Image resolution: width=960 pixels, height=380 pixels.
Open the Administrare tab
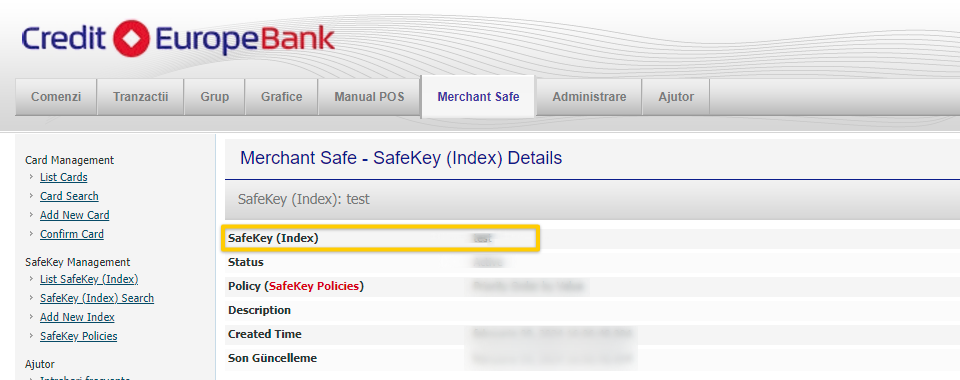589,97
